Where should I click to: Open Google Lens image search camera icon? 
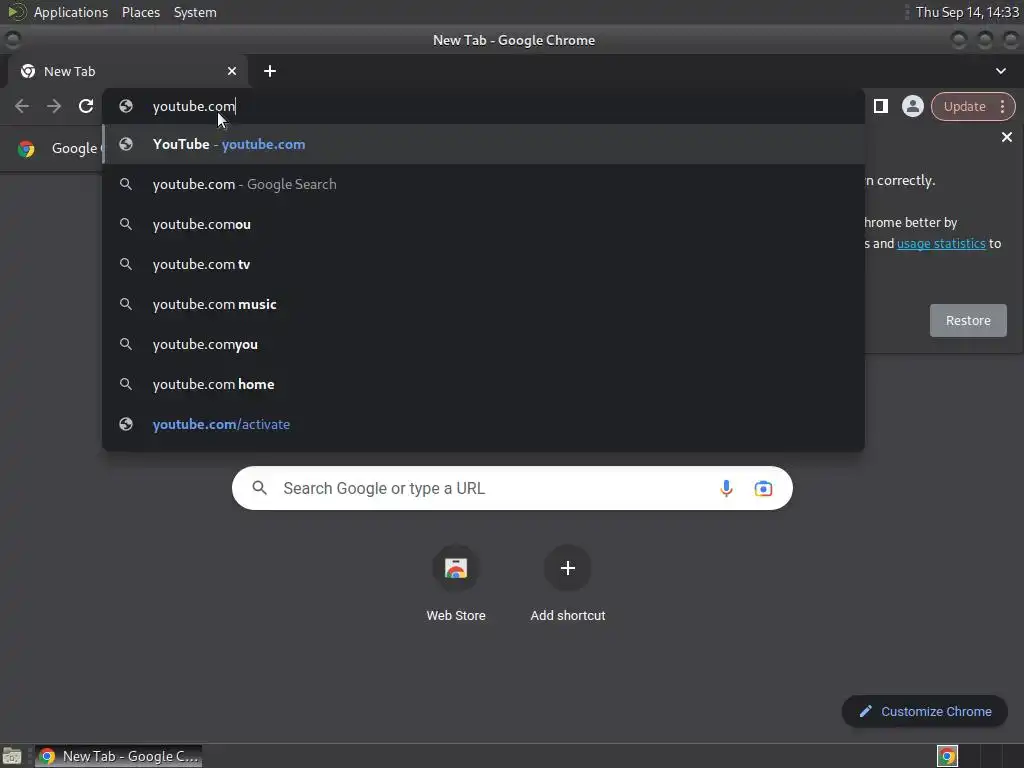click(x=763, y=488)
